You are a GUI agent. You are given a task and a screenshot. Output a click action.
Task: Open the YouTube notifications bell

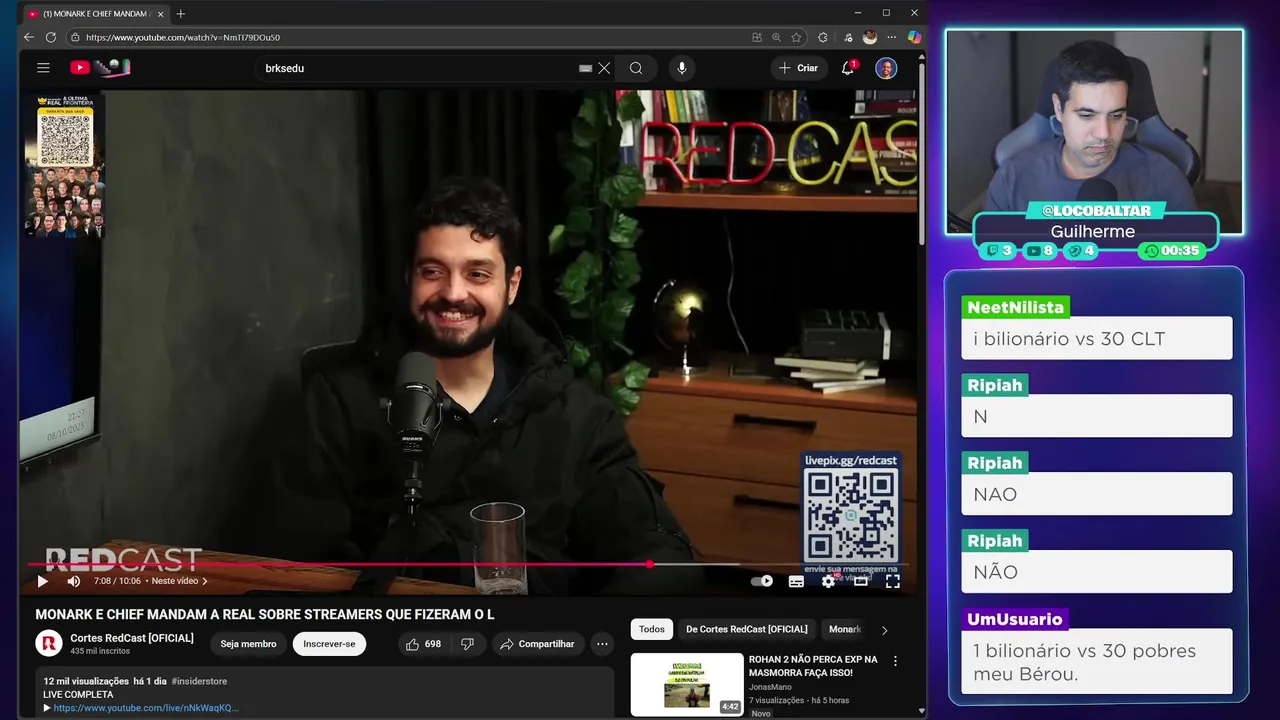(x=848, y=68)
